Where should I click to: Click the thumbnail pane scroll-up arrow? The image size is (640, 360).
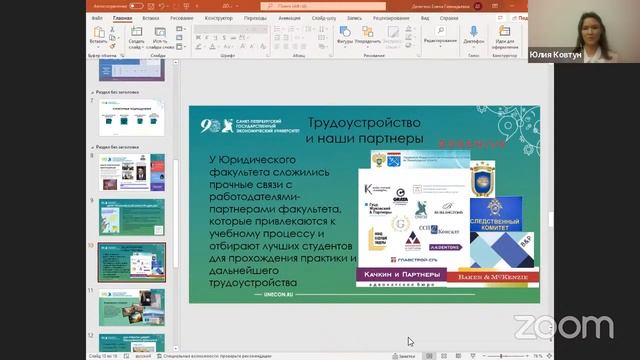(176, 62)
